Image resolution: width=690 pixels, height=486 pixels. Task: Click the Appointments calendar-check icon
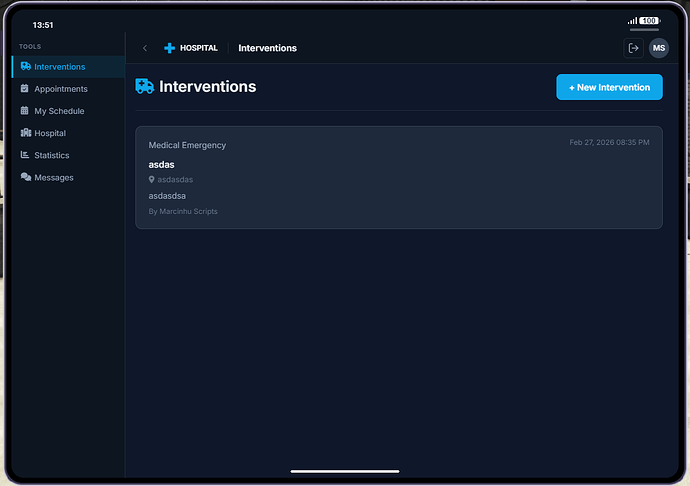(x=25, y=89)
